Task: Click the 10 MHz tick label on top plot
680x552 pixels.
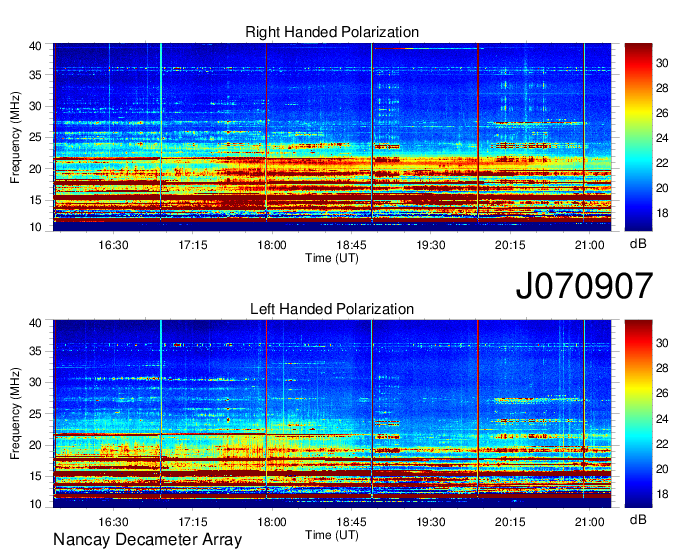Action: (35, 227)
